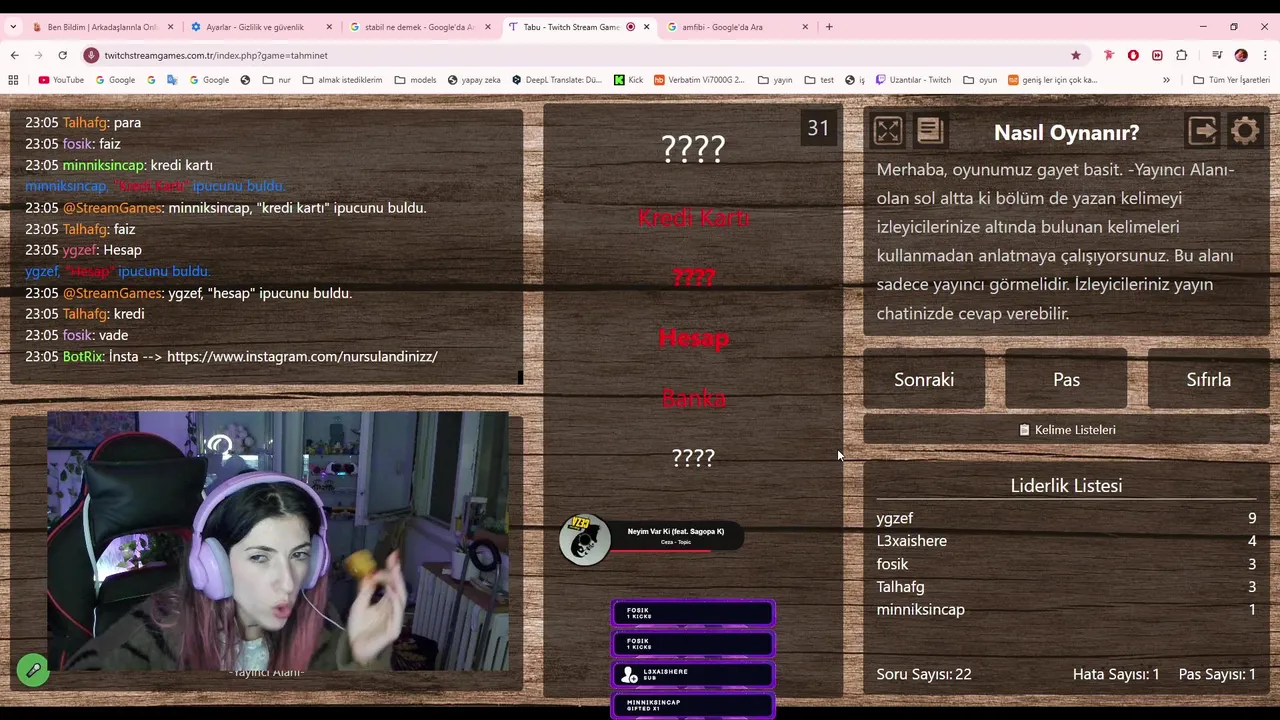Open the DeepL Translate bookmark
The width and height of the screenshot is (1280, 720).
[557, 80]
